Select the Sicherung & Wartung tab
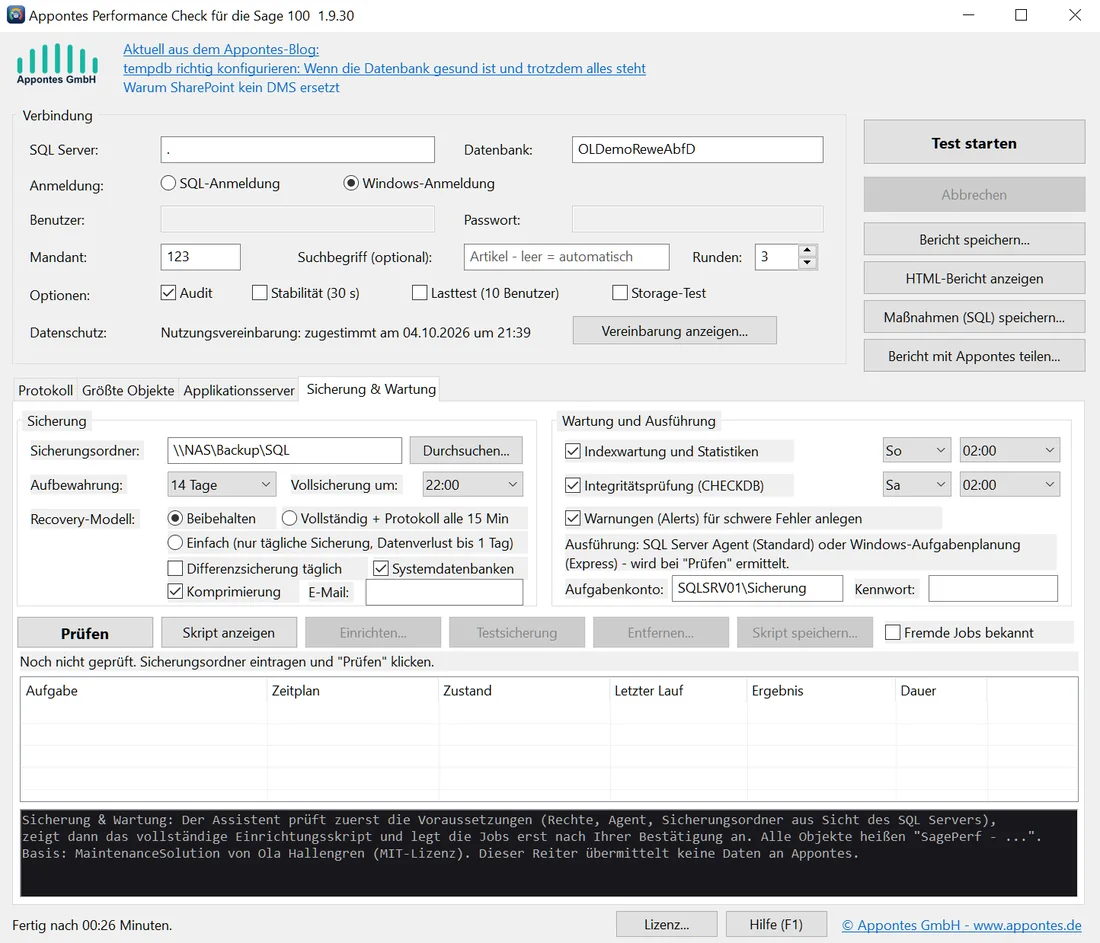1100x943 pixels. point(371,389)
